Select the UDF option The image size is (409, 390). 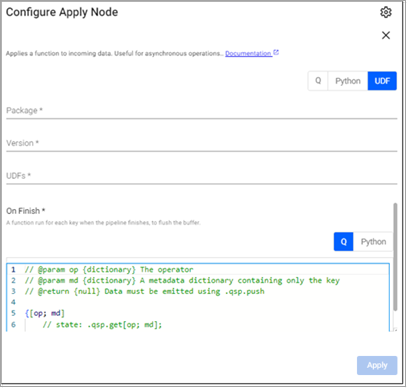(382, 81)
